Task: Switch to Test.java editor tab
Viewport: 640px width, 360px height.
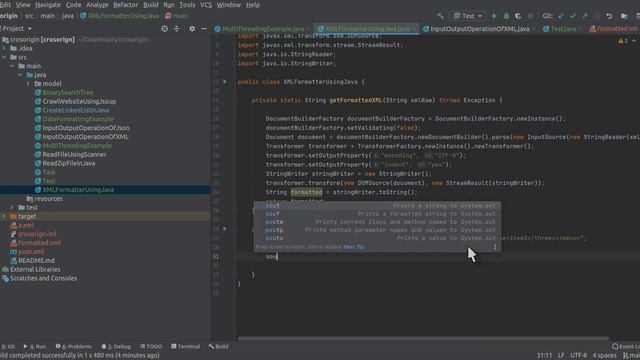Action: tap(563, 29)
